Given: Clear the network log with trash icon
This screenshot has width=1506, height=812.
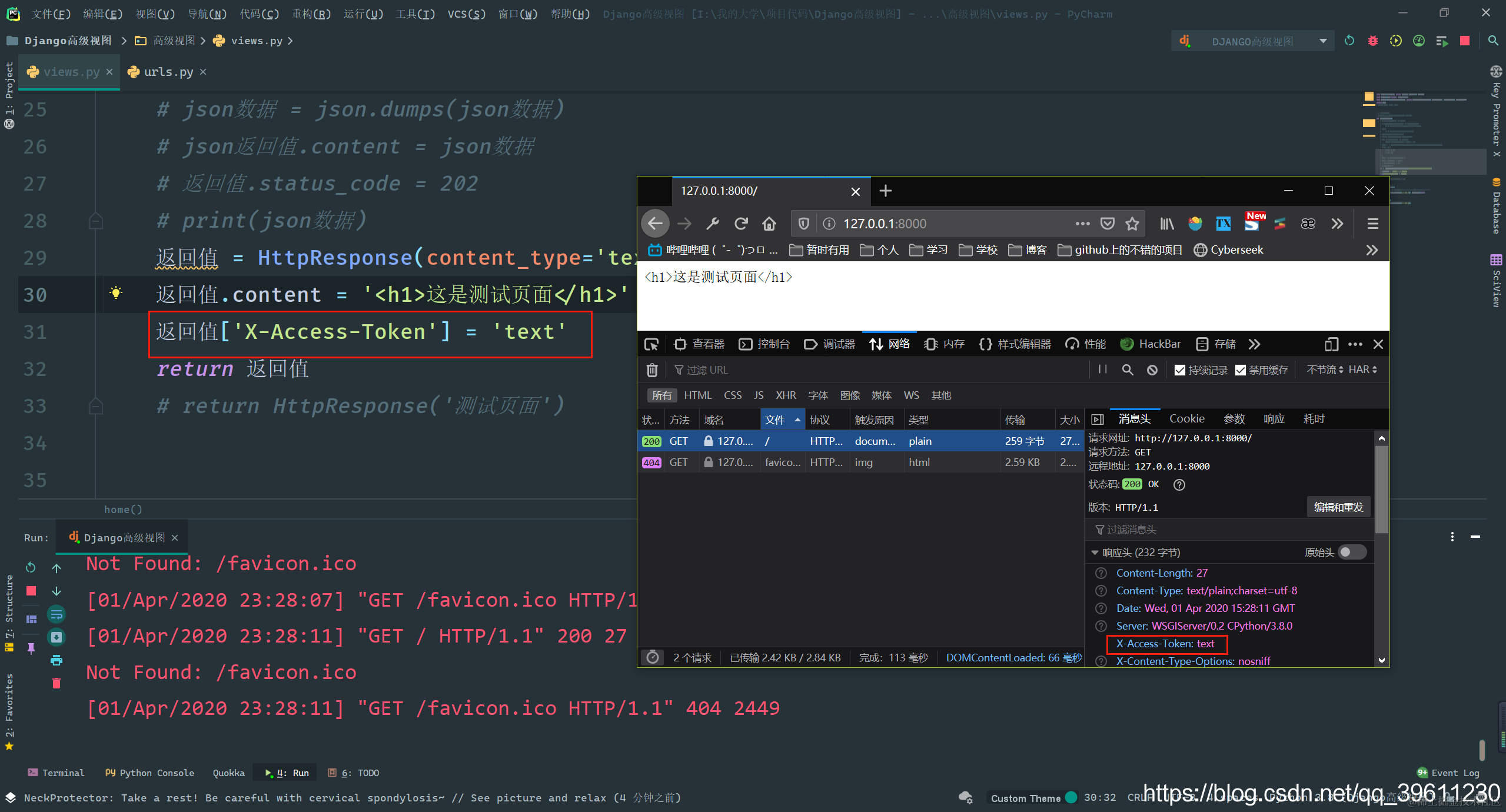Looking at the screenshot, I should tap(652, 370).
